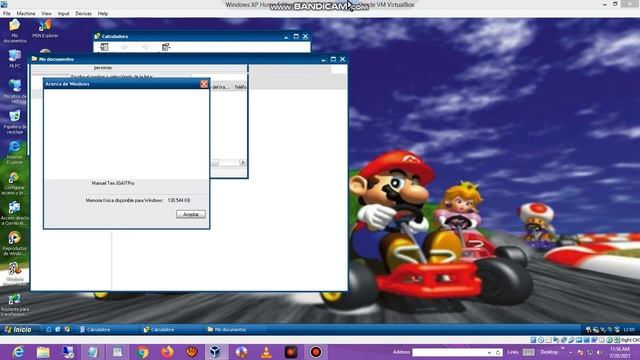Image resolution: width=640 pixels, height=360 pixels.
Task: Click the '130.544 KB' memory value
Action: (x=179, y=200)
